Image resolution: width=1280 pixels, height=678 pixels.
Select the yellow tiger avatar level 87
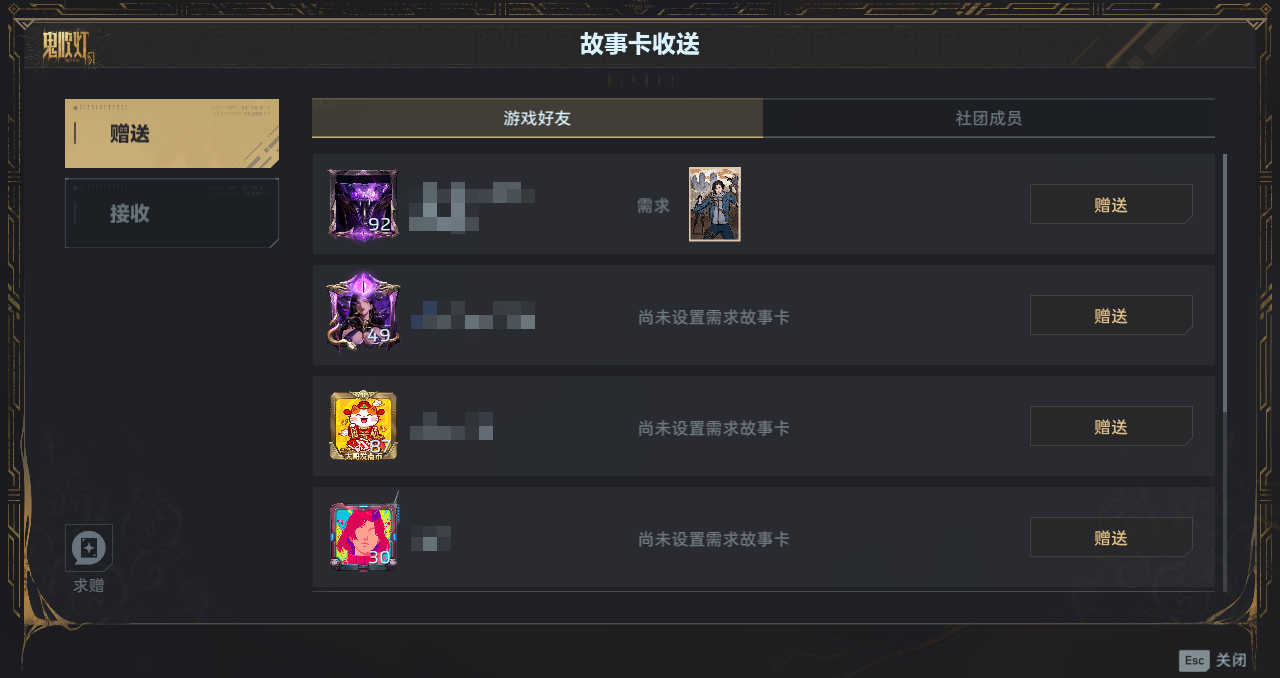pyautogui.click(x=363, y=425)
